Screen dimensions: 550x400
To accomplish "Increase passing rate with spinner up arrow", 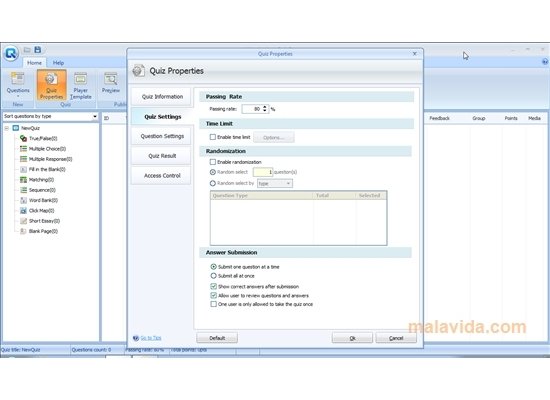I will pos(265,107).
